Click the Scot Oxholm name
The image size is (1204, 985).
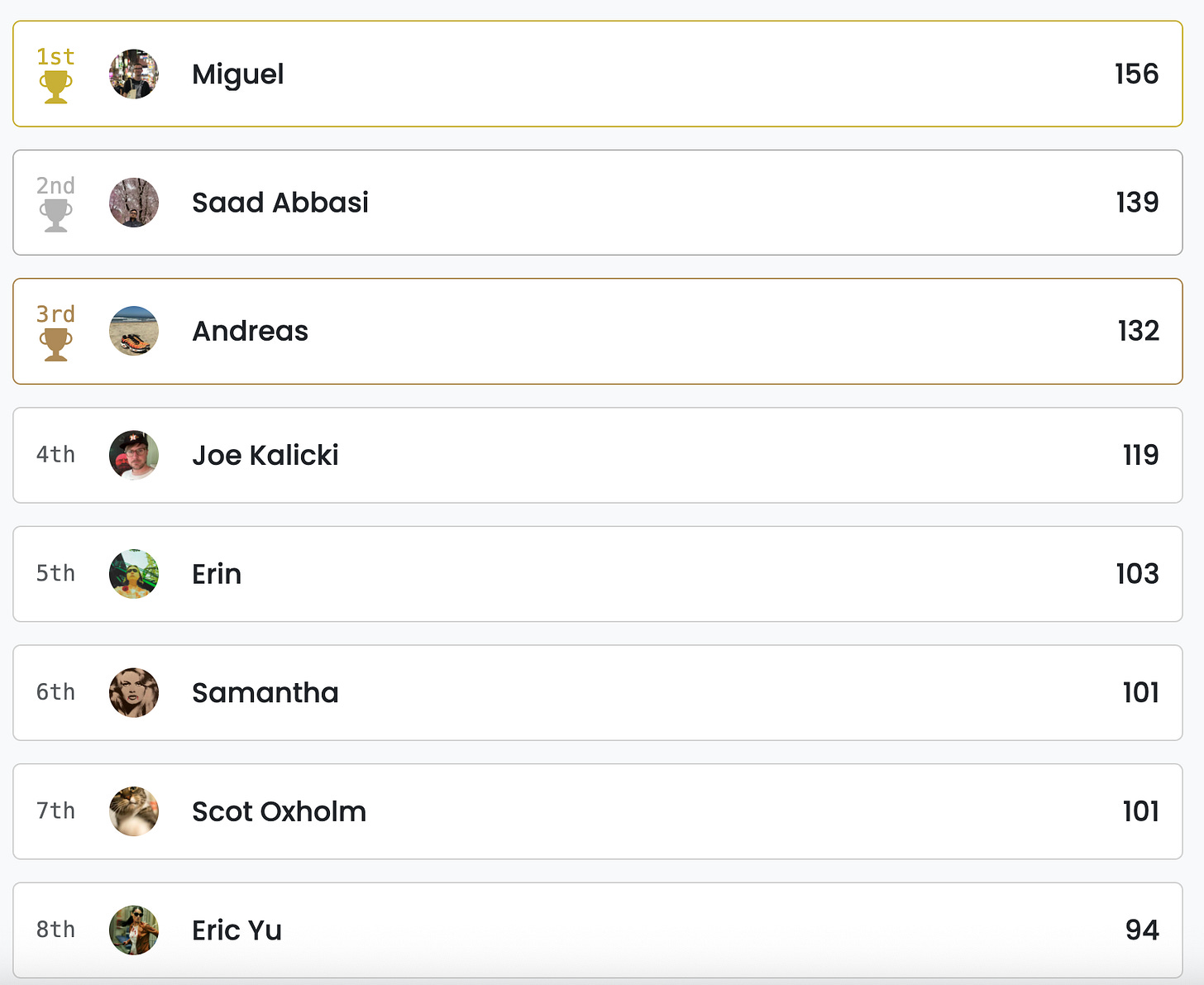[x=279, y=811]
